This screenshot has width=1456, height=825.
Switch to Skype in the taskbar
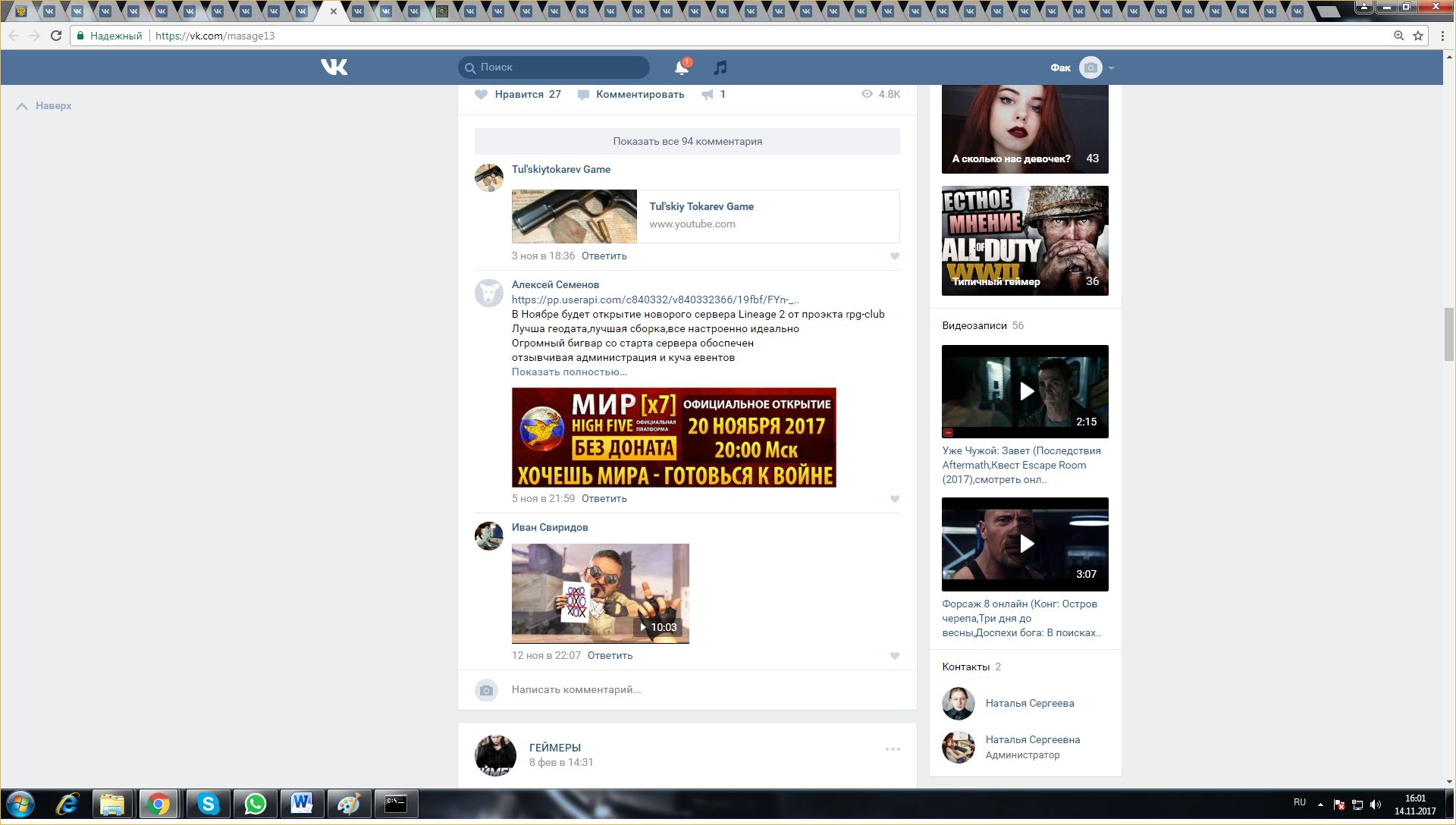(x=208, y=805)
